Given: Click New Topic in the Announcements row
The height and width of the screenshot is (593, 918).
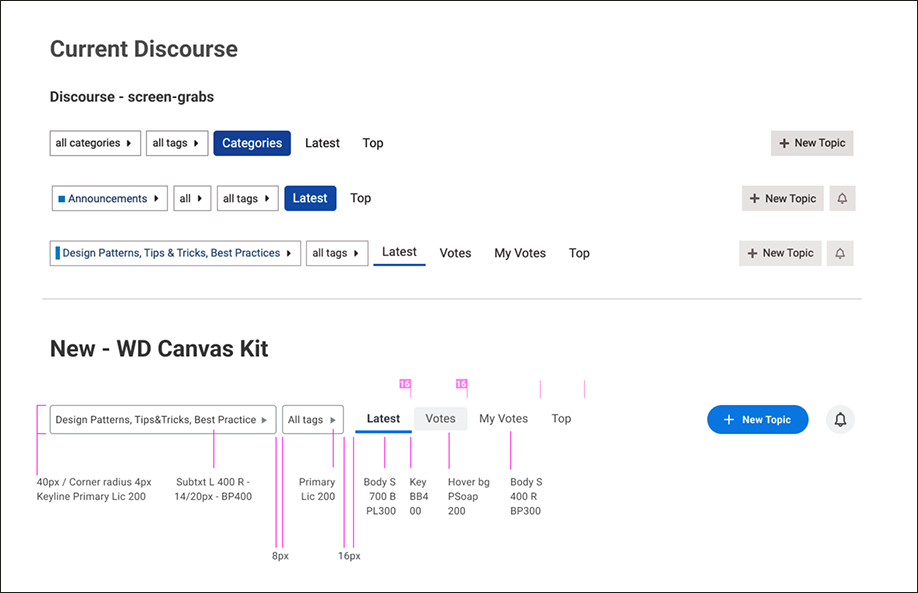Looking at the screenshot, I should 783,198.
